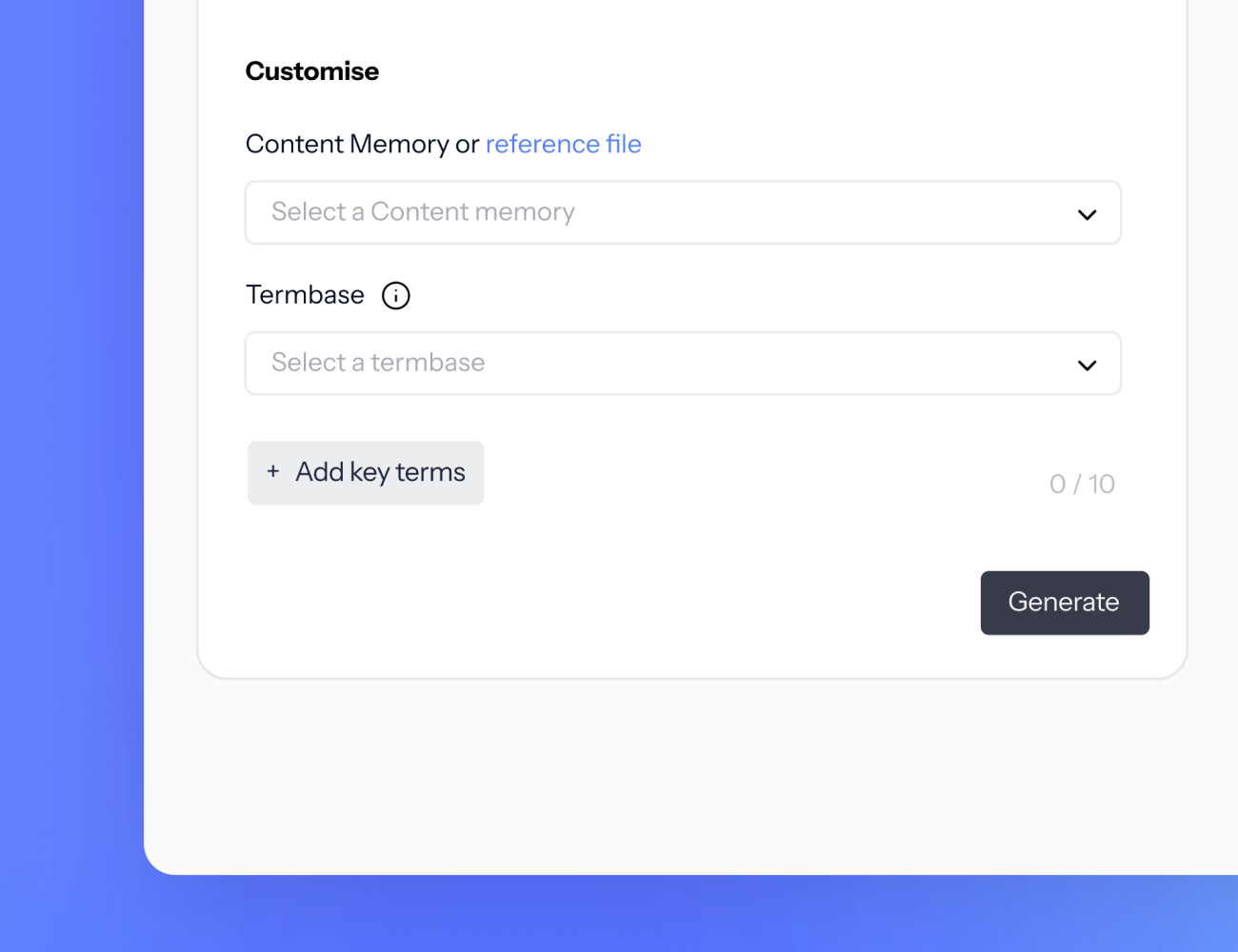Click the plus icon beside Add key terms
Viewport: 1238px width, 952px height.
273,471
